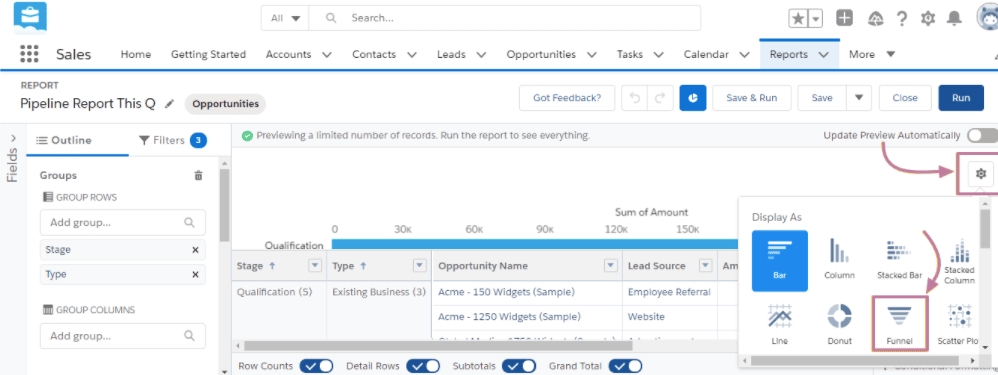998x375 pixels.
Task: Open the Lead Source column menu arrow
Action: point(705,265)
